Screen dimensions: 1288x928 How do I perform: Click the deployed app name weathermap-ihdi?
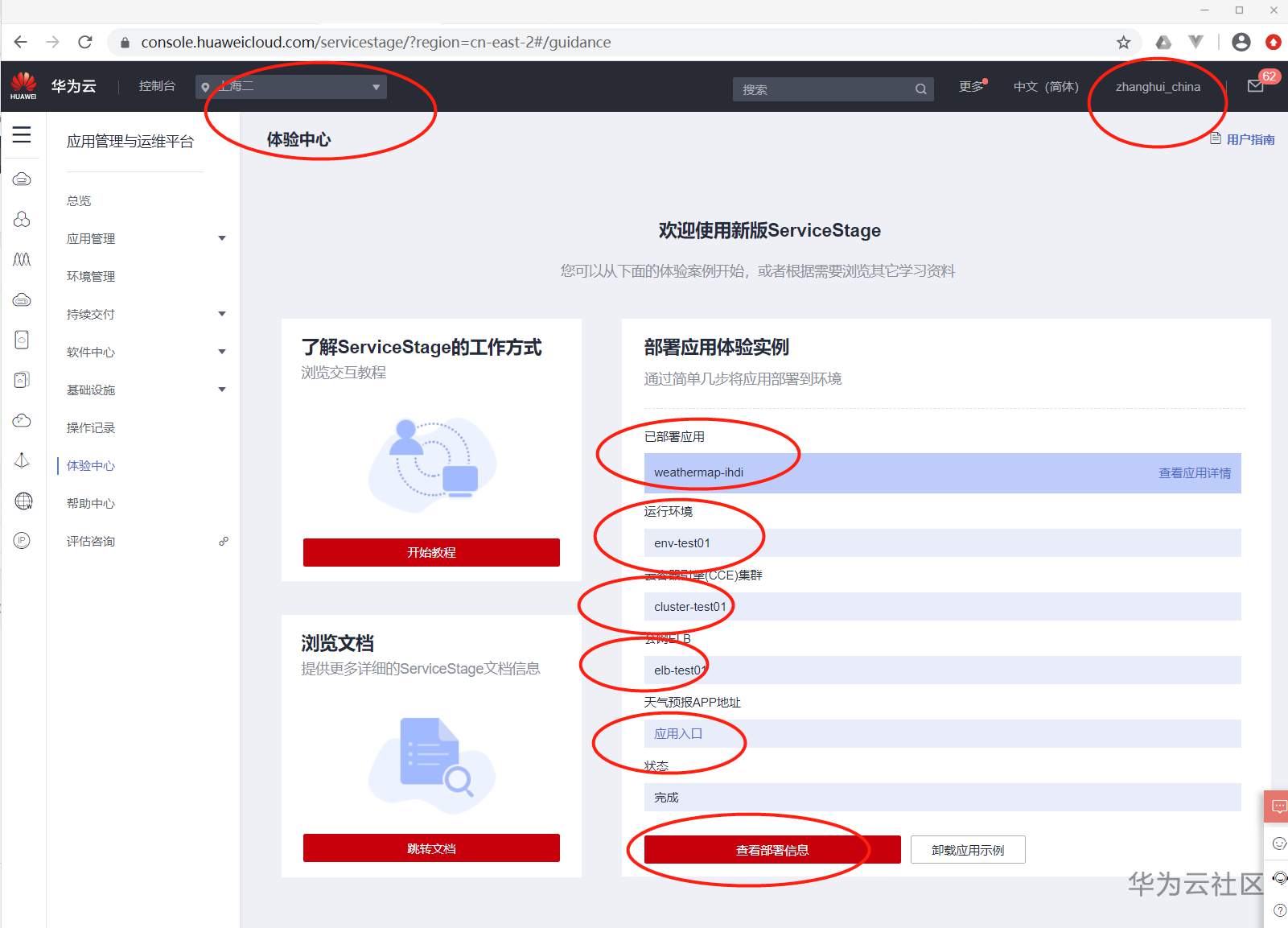coord(698,472)
